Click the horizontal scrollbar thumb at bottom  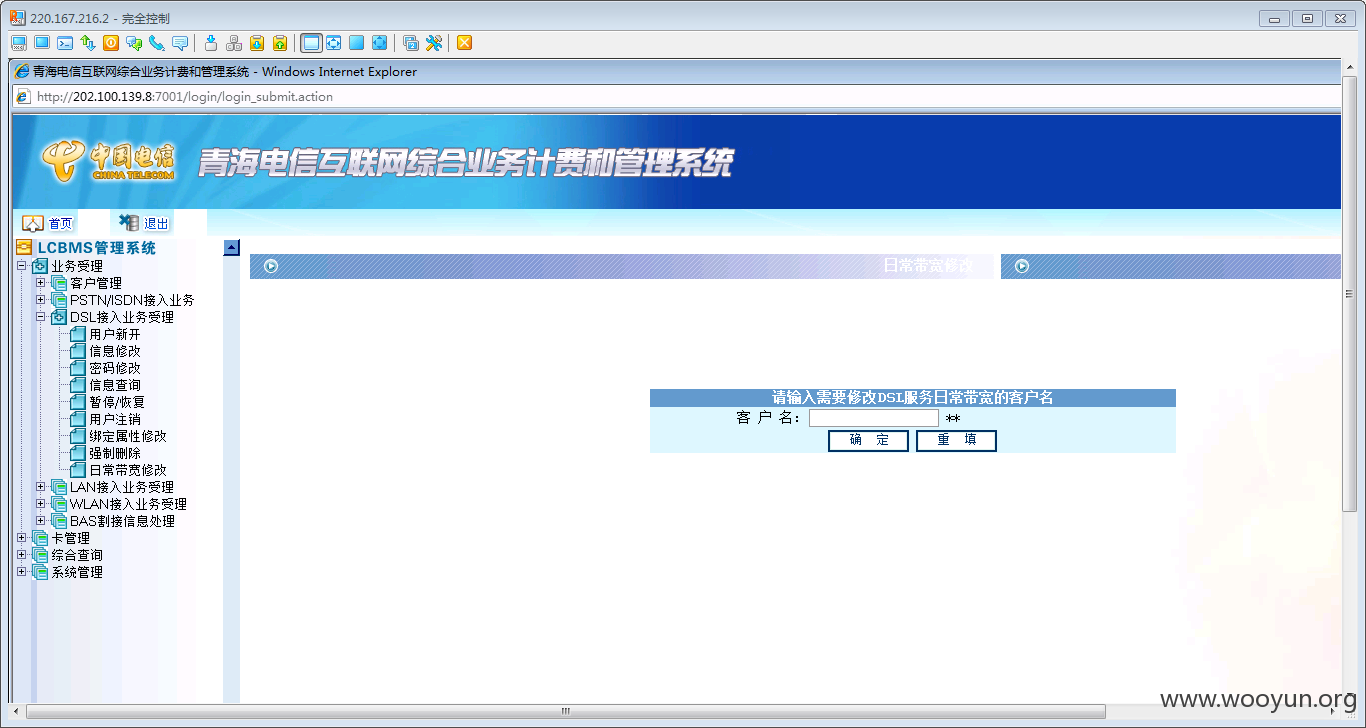pos(566,711)
